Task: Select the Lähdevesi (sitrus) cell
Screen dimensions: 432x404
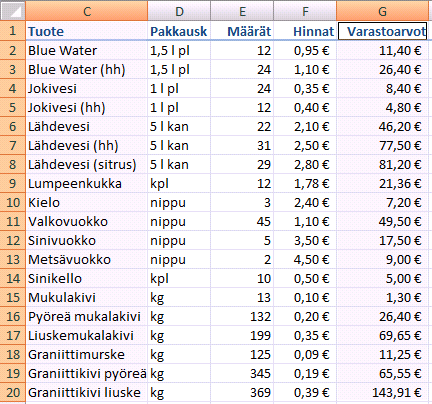Action: point(87,164)
